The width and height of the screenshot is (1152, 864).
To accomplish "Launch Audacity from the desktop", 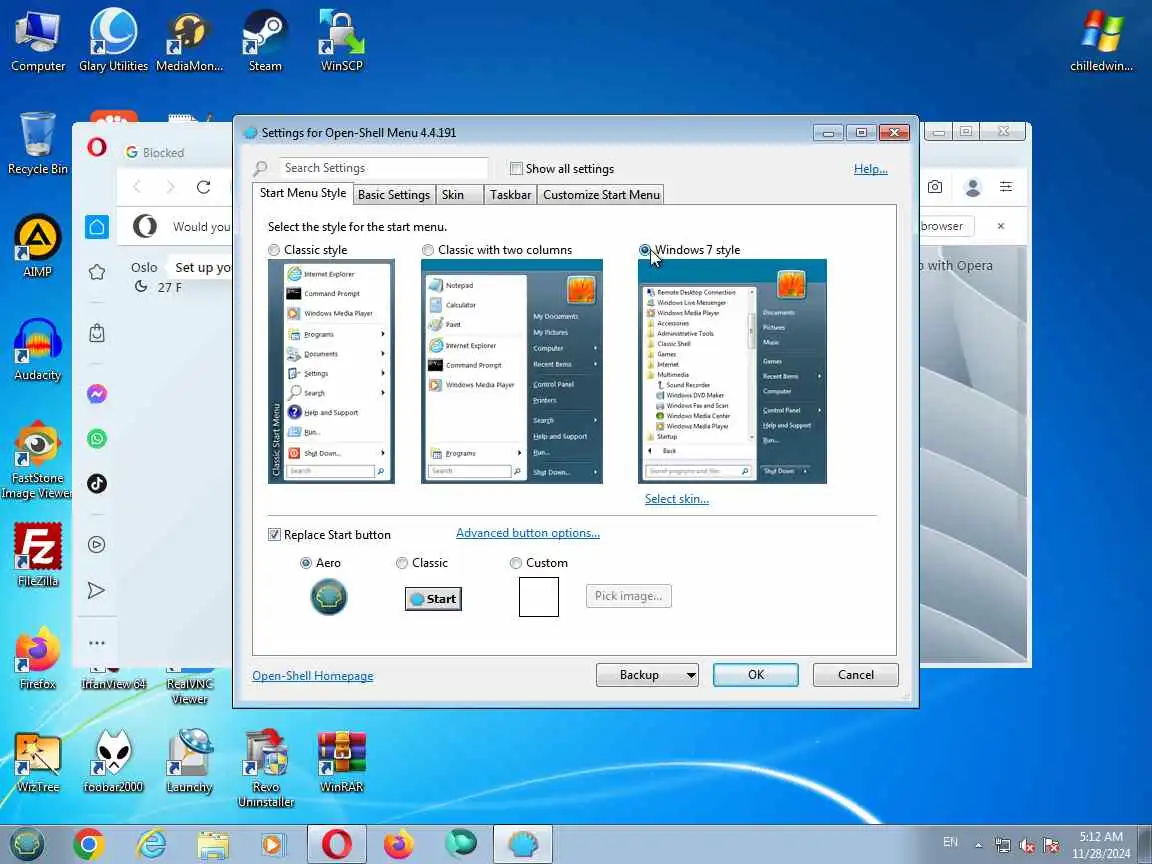I will [37, 350].
